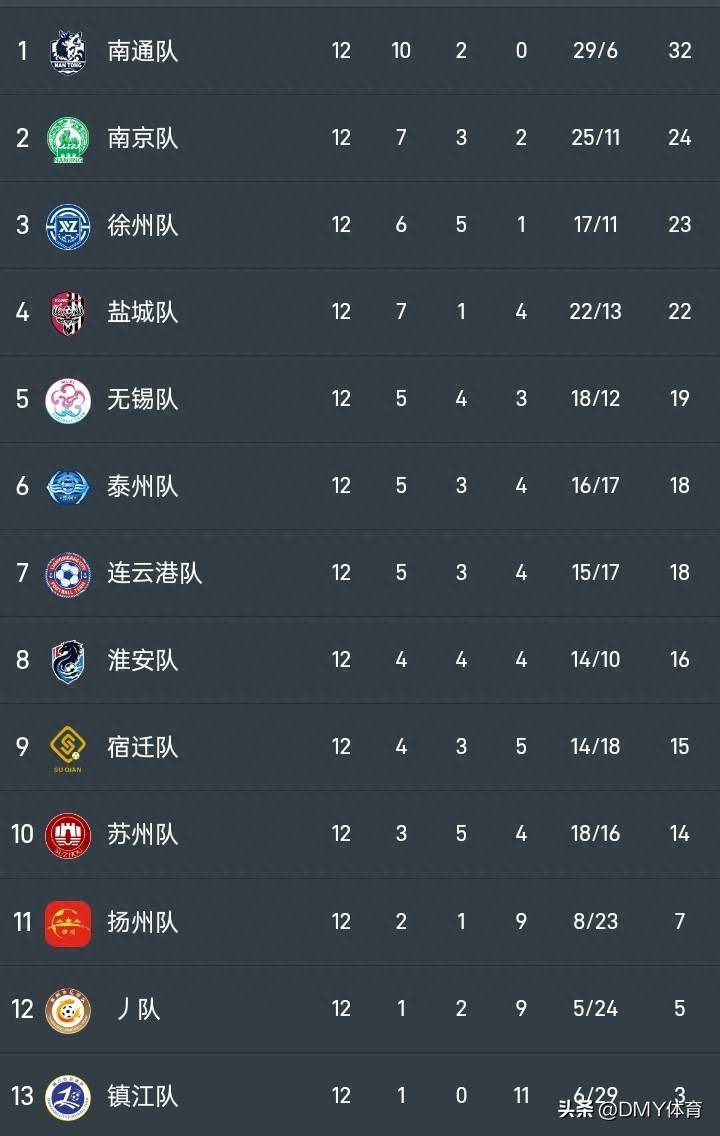Click the 12th-ranked team's logo
This screenshot has width=720, height=1136.
(x=68, y=1008)
